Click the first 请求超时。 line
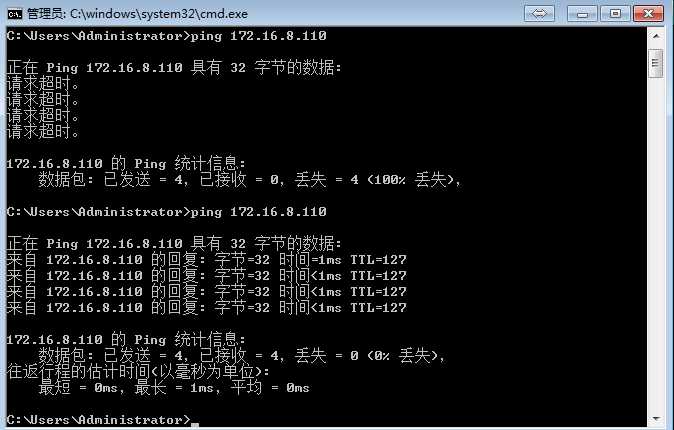The height and width of the screenshot is (430, 674). pyautogui.click(x=43, y=83)
